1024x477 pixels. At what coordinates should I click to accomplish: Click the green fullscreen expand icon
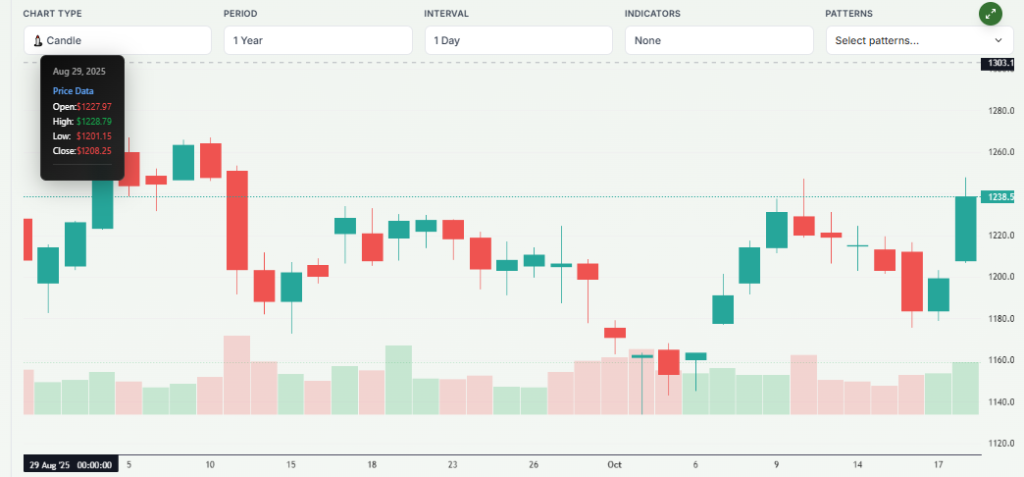coord(991,14)
